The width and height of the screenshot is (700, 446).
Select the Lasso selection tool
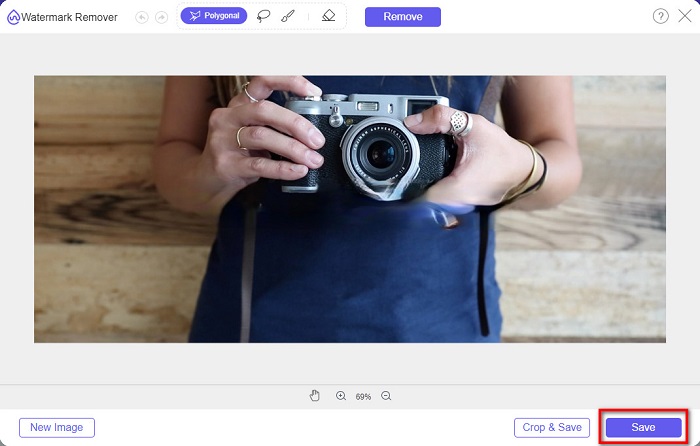click(264, 16)
